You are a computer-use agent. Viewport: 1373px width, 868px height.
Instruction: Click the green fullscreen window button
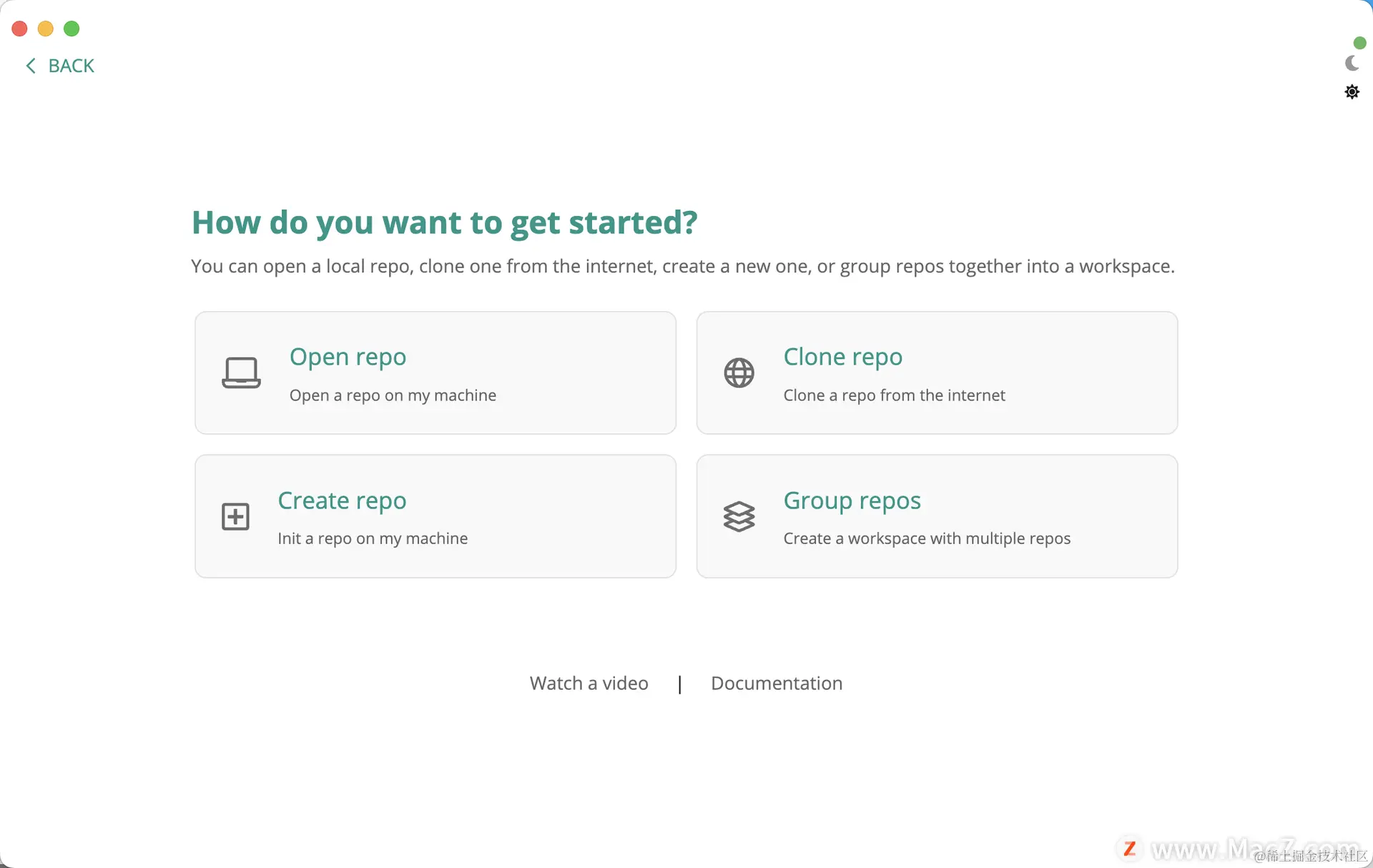(x=72, y=29)
